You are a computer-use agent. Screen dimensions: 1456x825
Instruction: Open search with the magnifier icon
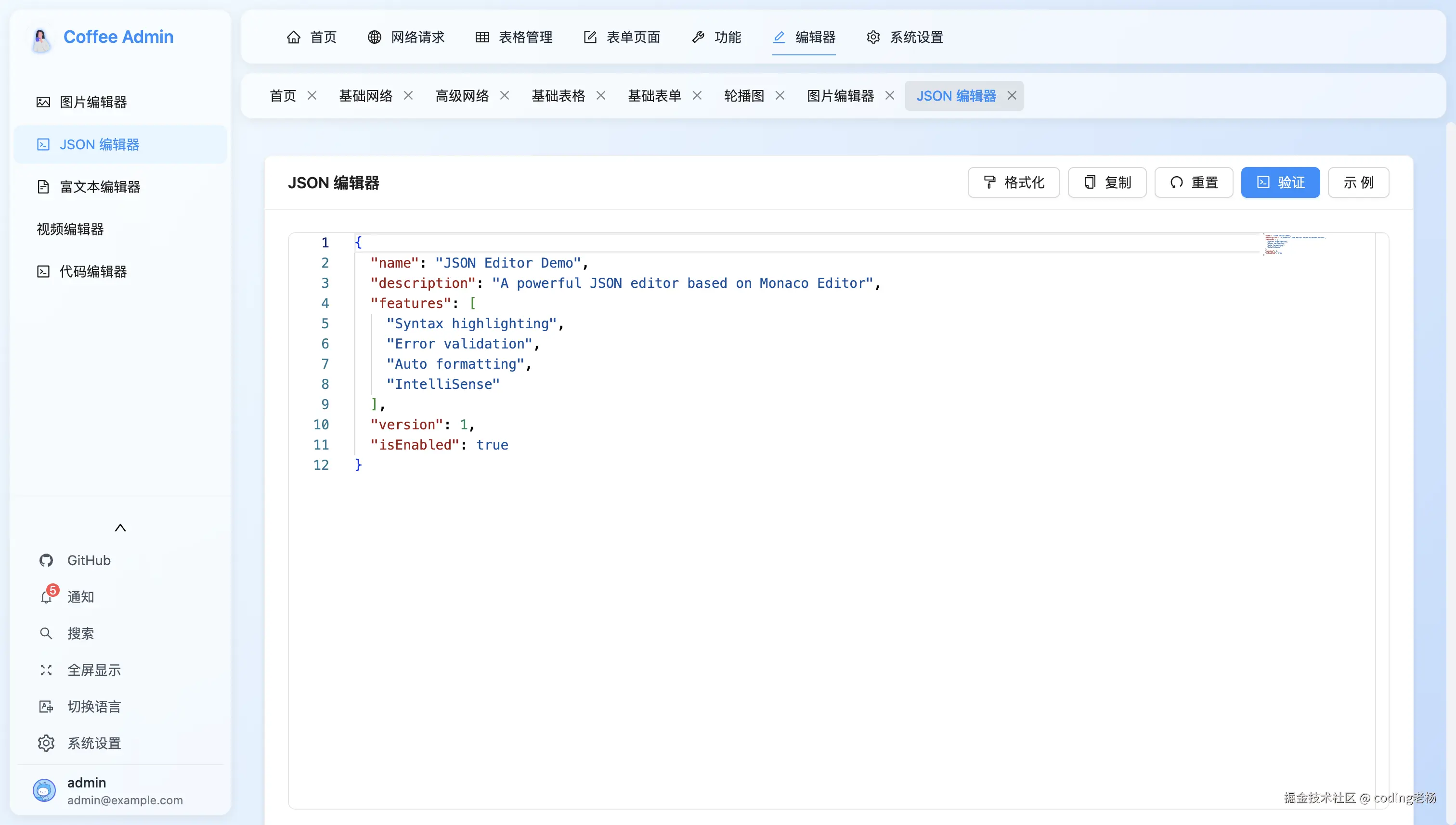pyautogui.click(x=46, y=633)
